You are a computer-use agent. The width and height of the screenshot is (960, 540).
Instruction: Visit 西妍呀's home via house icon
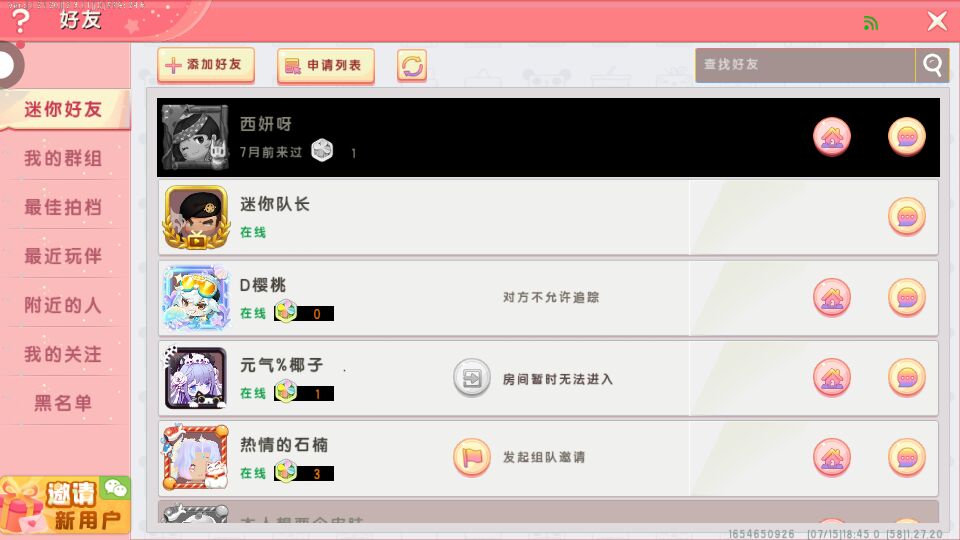click(x=831, y=137)
